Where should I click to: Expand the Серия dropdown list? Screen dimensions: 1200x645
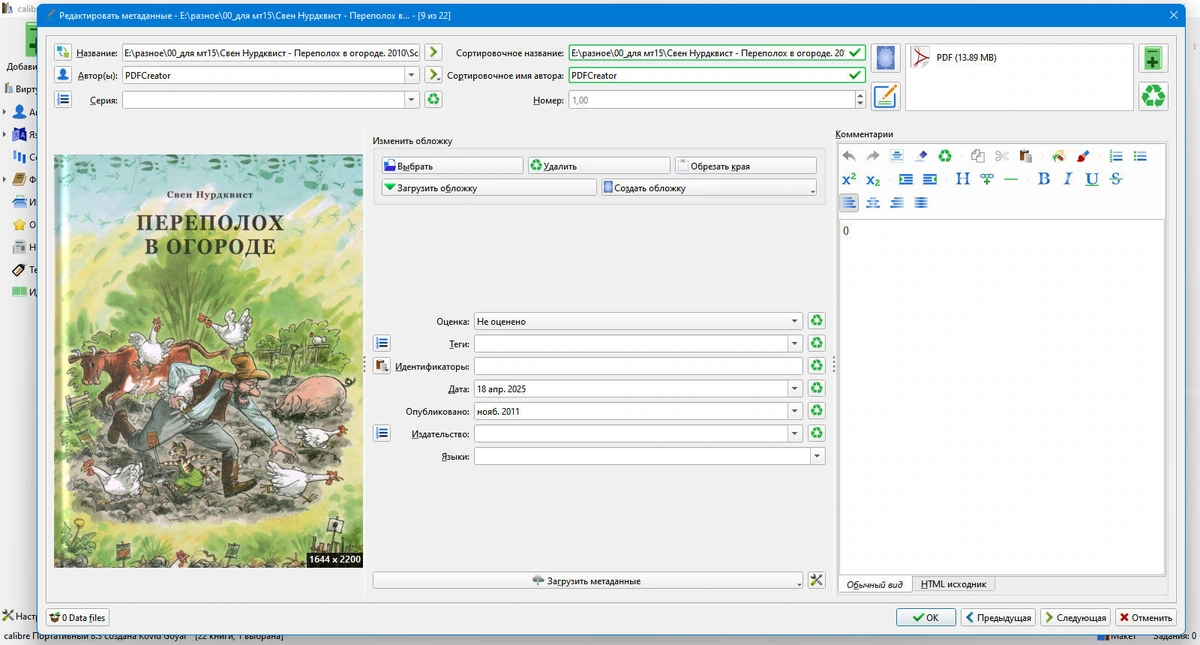pos(411,99)
